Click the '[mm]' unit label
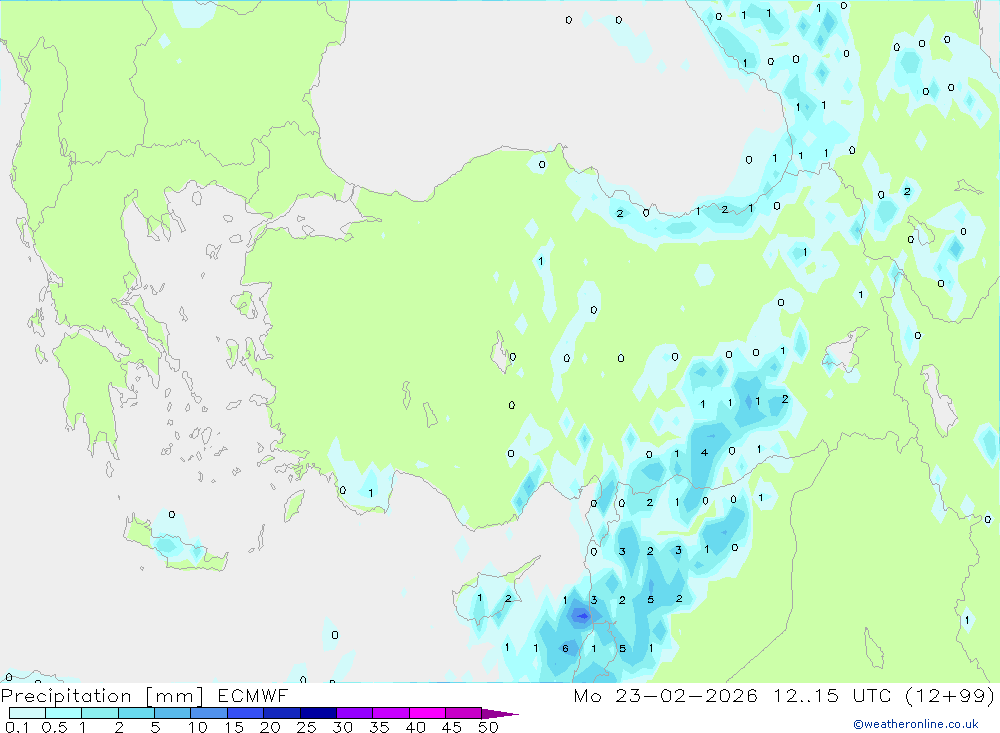The width and height of the screenshot is (1000, 733). coord(174,696)
